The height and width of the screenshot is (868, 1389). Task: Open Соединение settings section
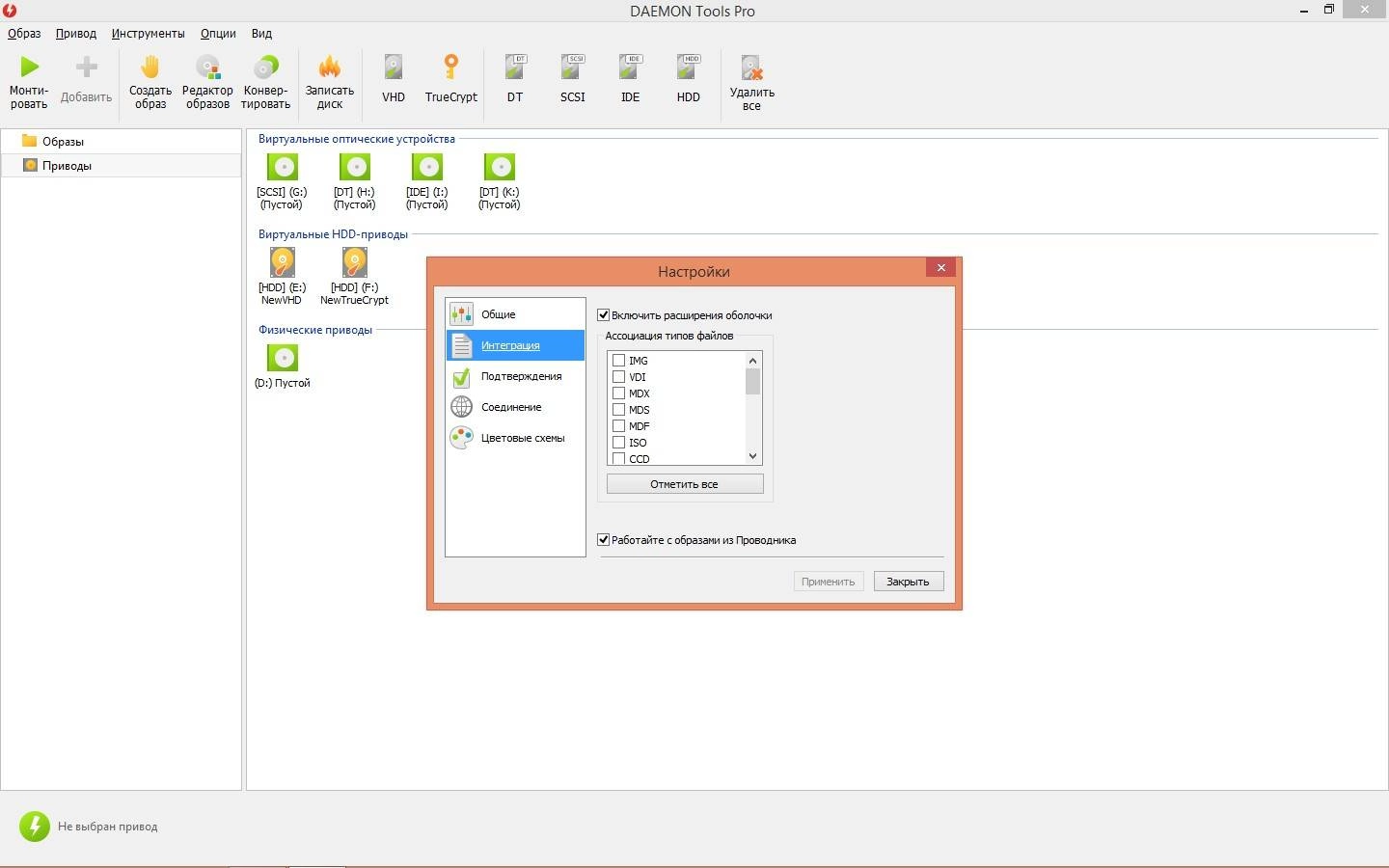tap(515, 407)
